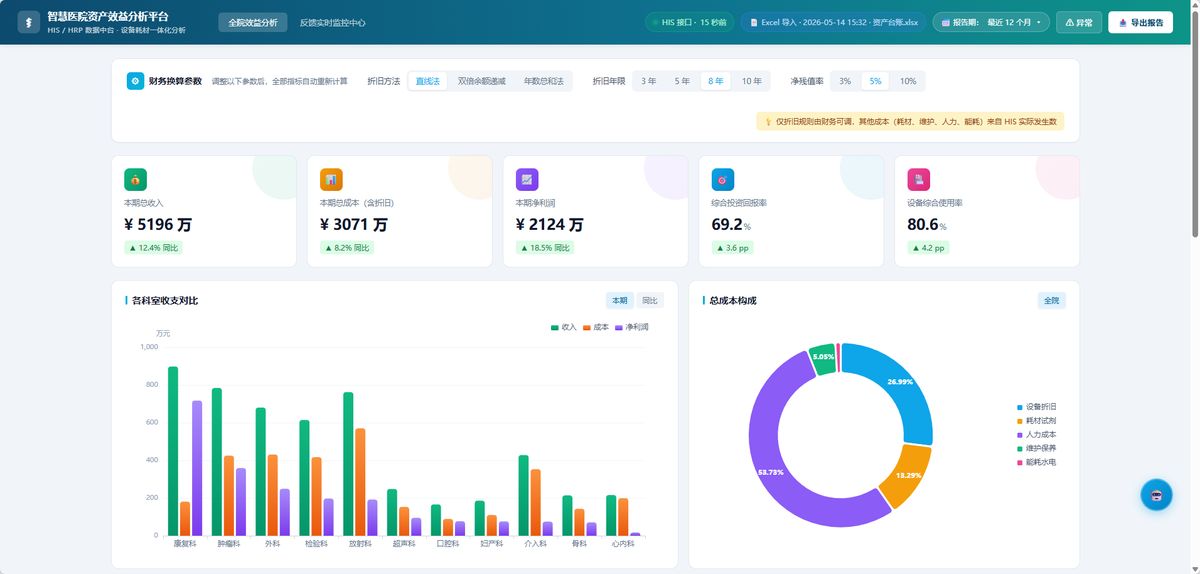Click the 5.05% green donut segment
Screen dimensions: 1200x574
(823, 359)
